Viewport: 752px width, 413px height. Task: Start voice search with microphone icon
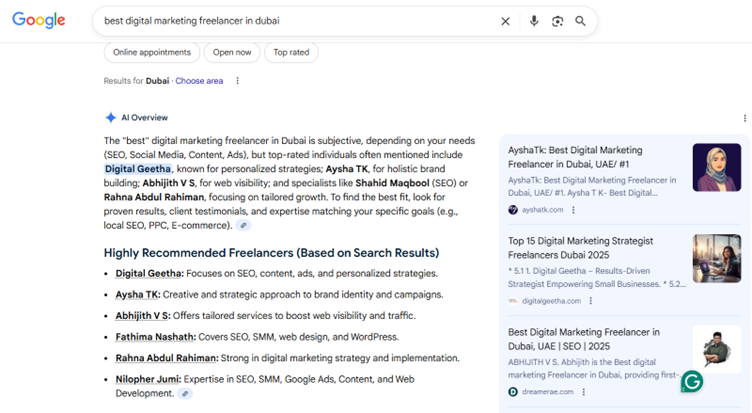pos(534,21)
